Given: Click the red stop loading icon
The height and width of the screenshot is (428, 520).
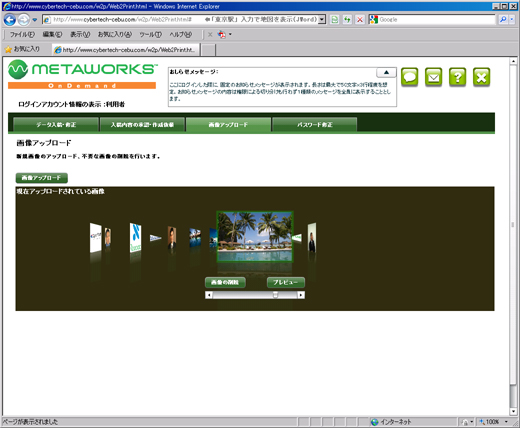Looking at the screenshot, I should 360,20.
